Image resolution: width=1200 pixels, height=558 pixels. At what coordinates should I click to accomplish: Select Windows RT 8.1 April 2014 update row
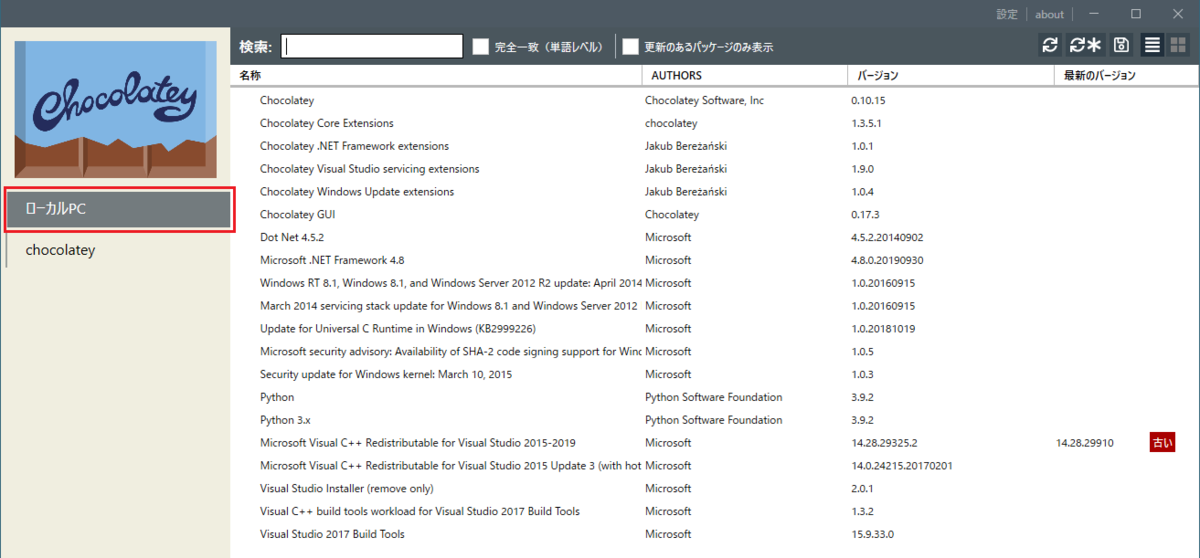(x=715, y=283)
